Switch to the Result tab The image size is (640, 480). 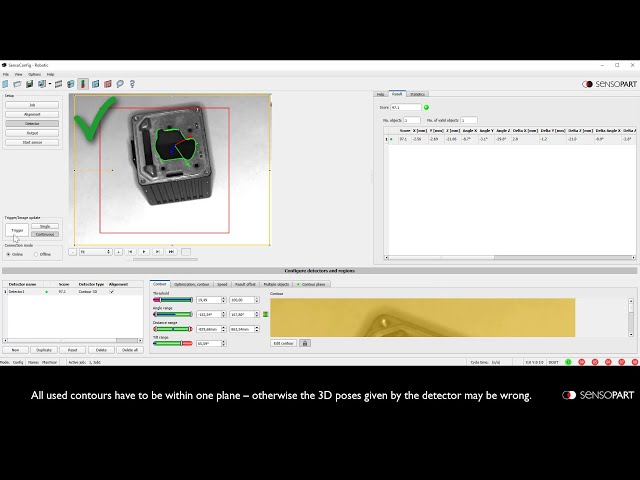(x=397, y=94)
